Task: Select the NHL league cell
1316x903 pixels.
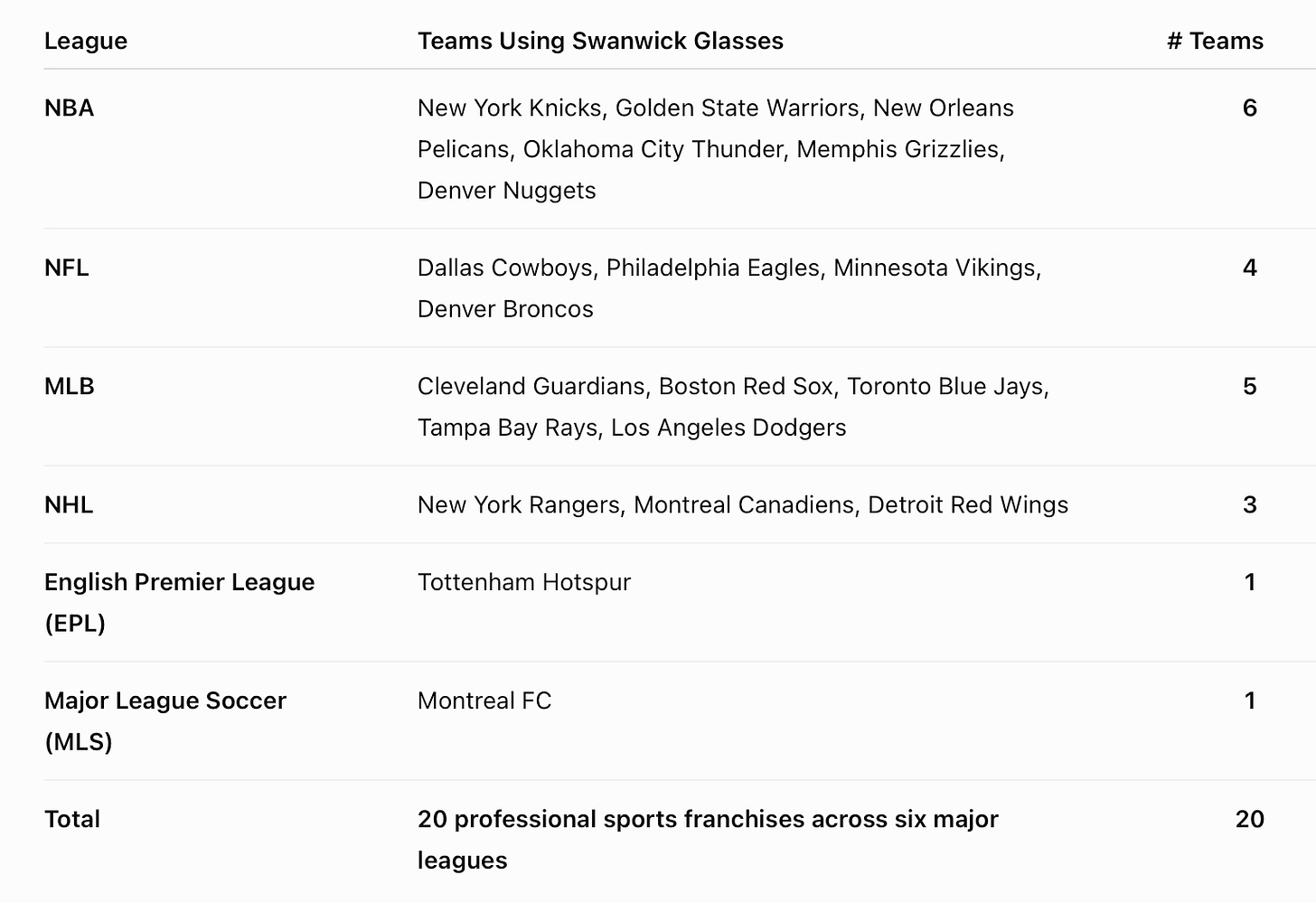Action: click(x=69, y=504)
